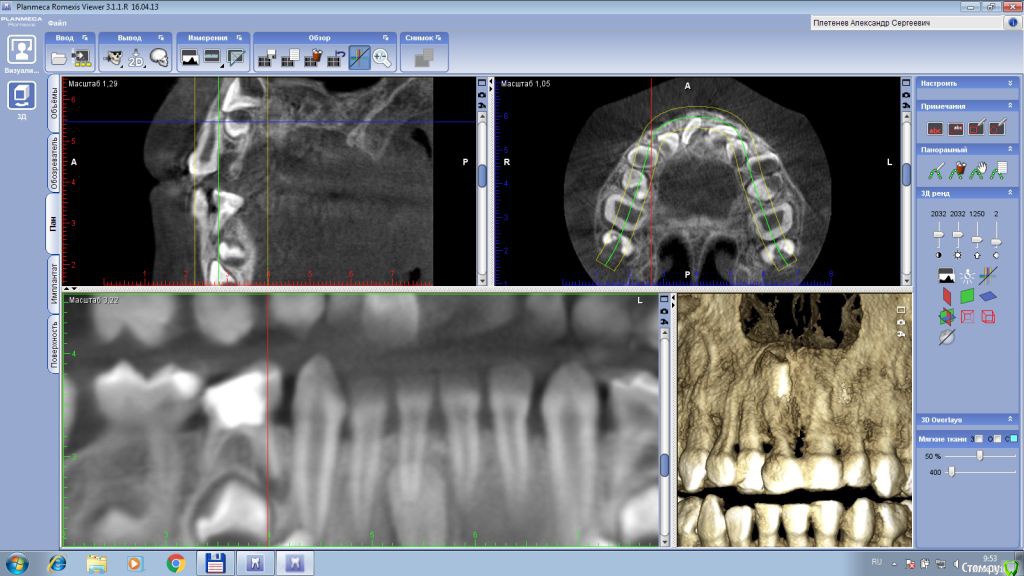Collapse the Панорамный panel section
Screen dimensions: 1024x576
(x=1012, y=149)
